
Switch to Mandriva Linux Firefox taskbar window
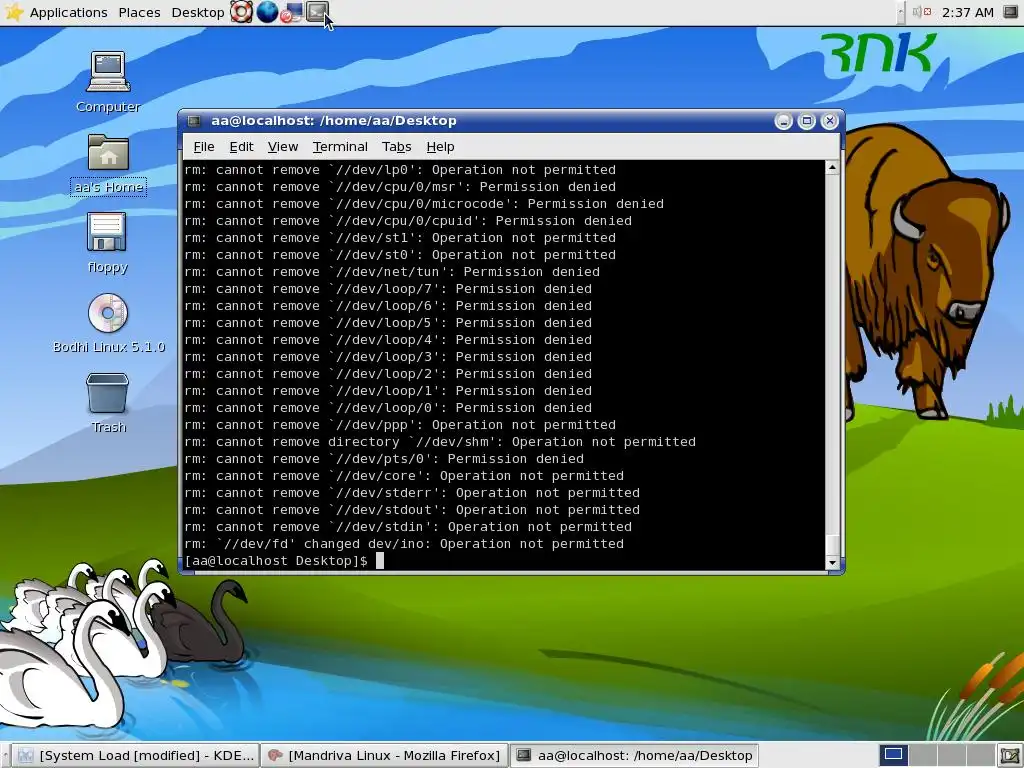pyautogui.click(x=384, y=756)
